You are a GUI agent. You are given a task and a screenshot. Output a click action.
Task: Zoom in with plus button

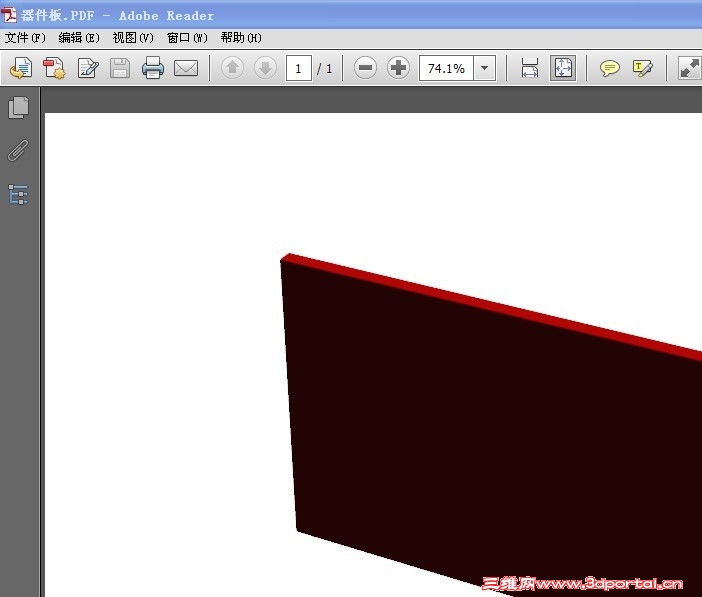(x=398, y=68)
